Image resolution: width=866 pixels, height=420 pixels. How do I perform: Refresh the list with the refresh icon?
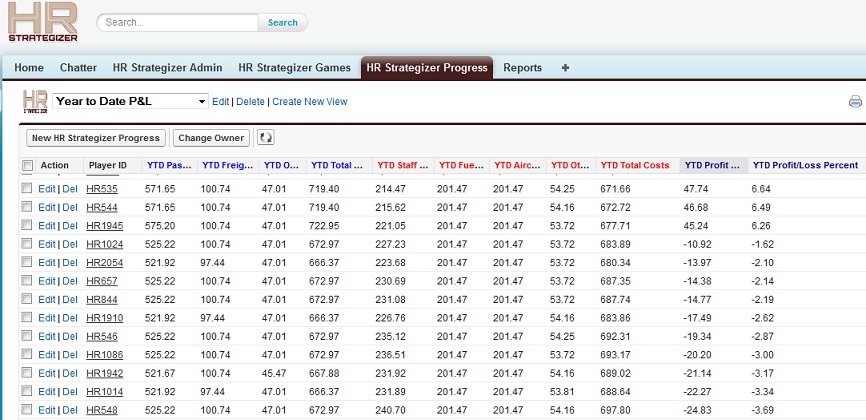(x=266, y=138)
